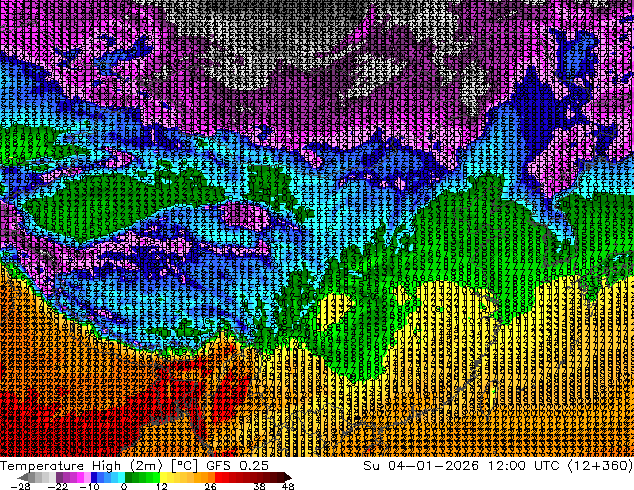Image resolution: width=634 pixels, height=490 pixels.
Task: Click the '-28' legend scale value
Action: (x=21, y=486)
